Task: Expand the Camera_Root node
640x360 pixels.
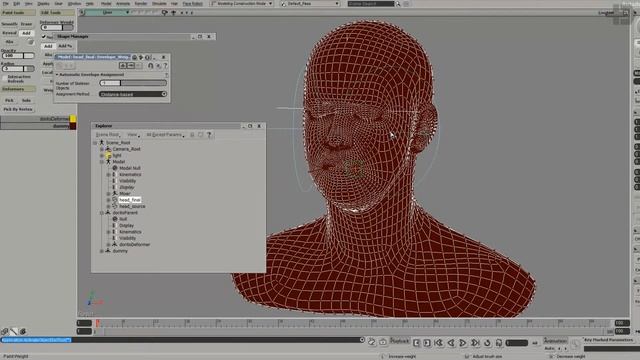Action: 102,149
